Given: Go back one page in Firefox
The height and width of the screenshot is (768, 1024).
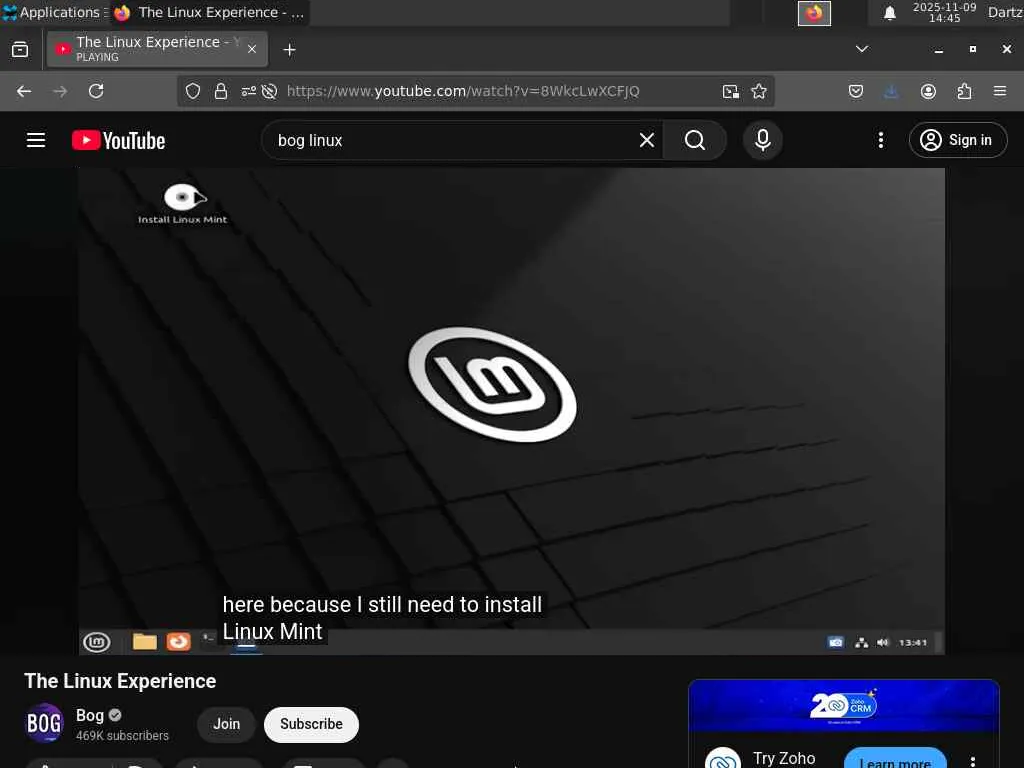Looking at the screenshot, I should [x=24, y=91].
